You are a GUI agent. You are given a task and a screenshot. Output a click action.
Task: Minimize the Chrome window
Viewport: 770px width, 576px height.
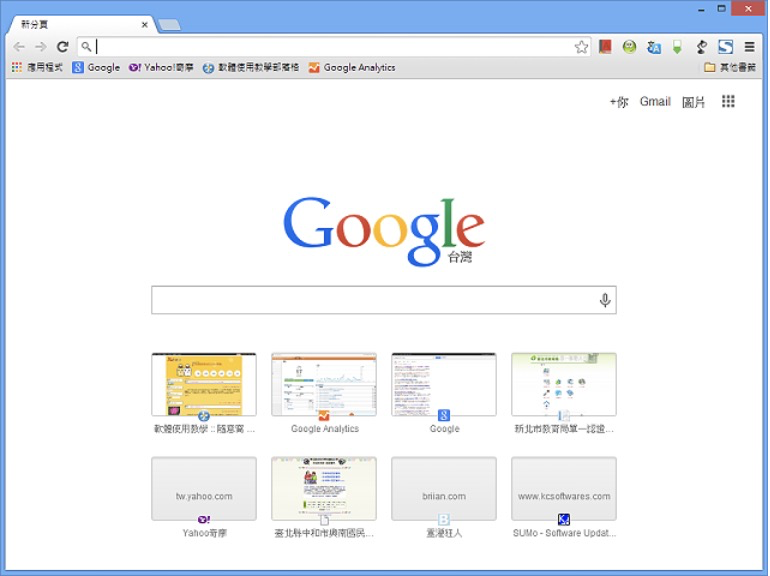click(701, 9)
